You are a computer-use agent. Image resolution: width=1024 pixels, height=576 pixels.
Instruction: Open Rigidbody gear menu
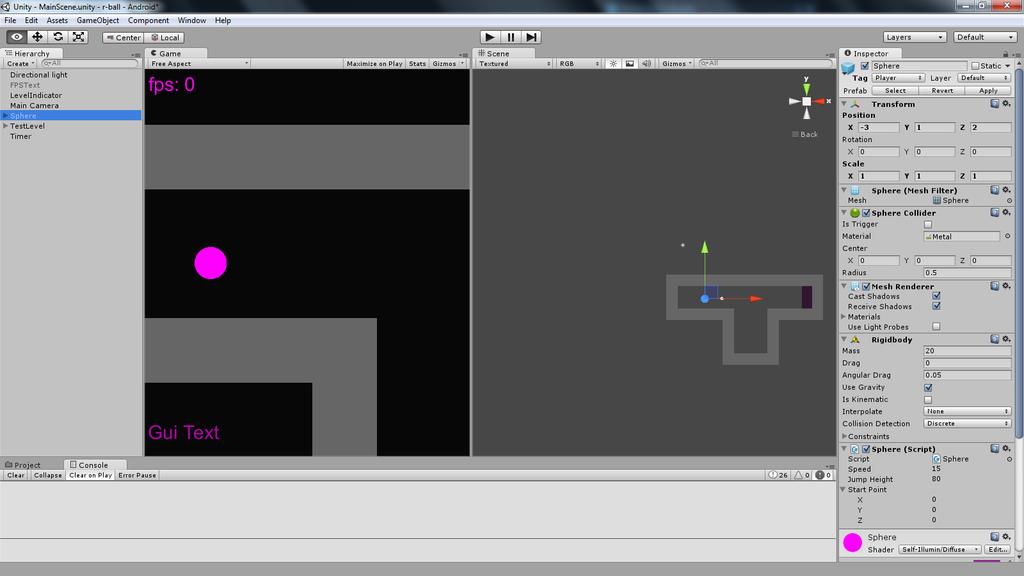(1006, 340)
